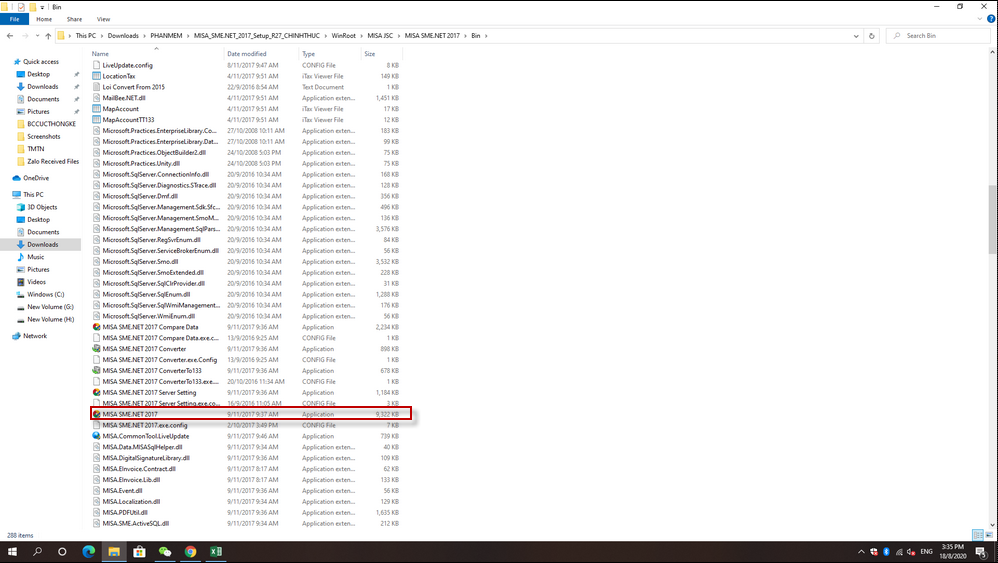
Task: Open Desktop under Quick access
Action: click(38, 74)
